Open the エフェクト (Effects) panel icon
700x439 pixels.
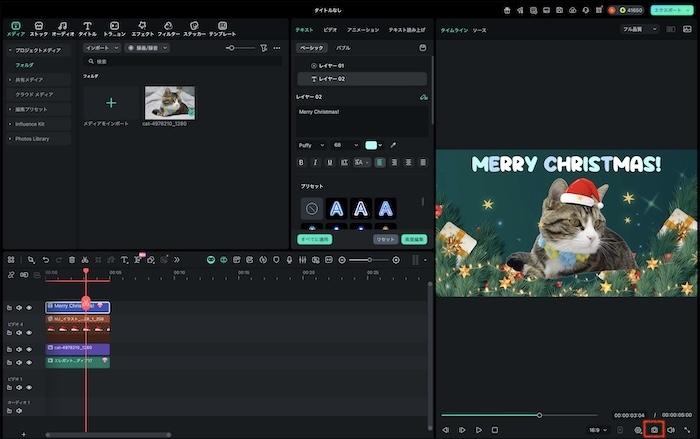143,28
